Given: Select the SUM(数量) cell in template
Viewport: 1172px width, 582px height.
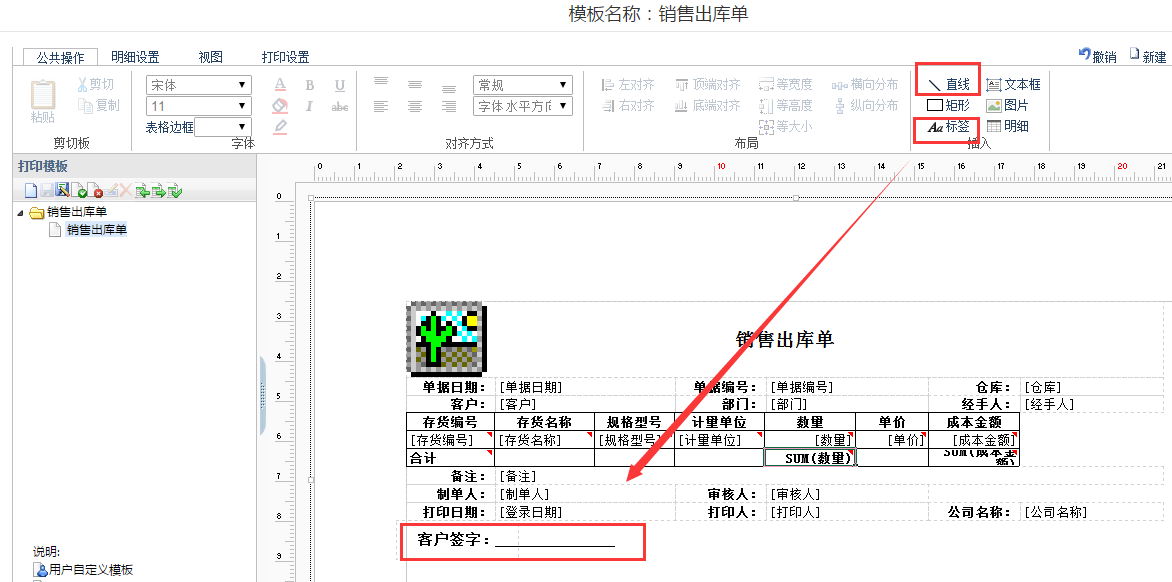Looking at the screenshot, I should coord(809,458).
